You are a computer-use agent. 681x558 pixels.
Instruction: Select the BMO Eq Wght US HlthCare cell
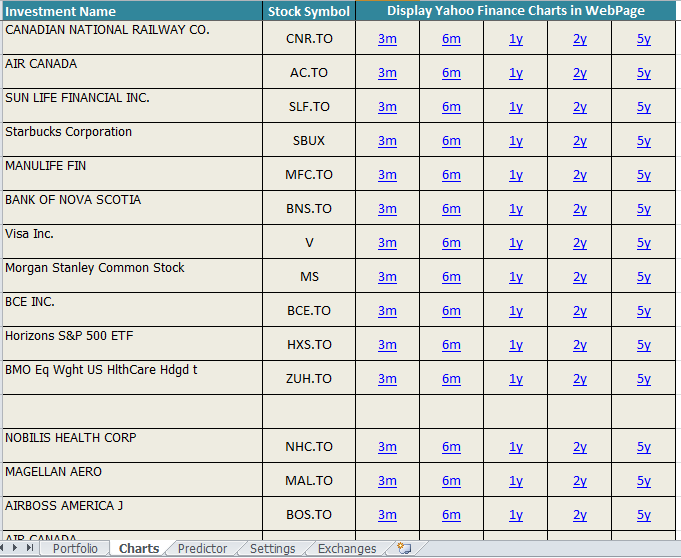point(132,377)
